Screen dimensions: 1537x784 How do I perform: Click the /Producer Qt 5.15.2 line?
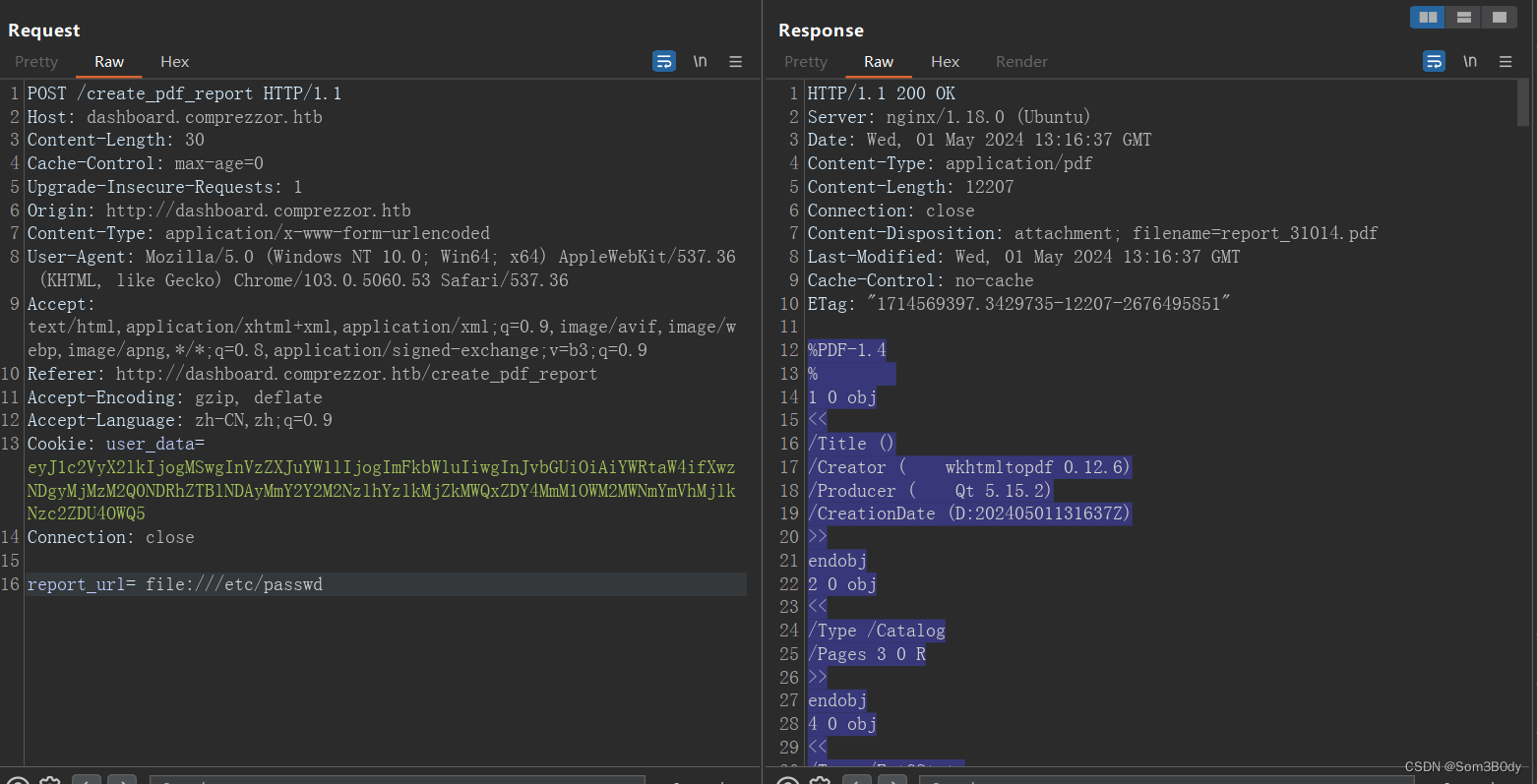click(x=930, y=490)
